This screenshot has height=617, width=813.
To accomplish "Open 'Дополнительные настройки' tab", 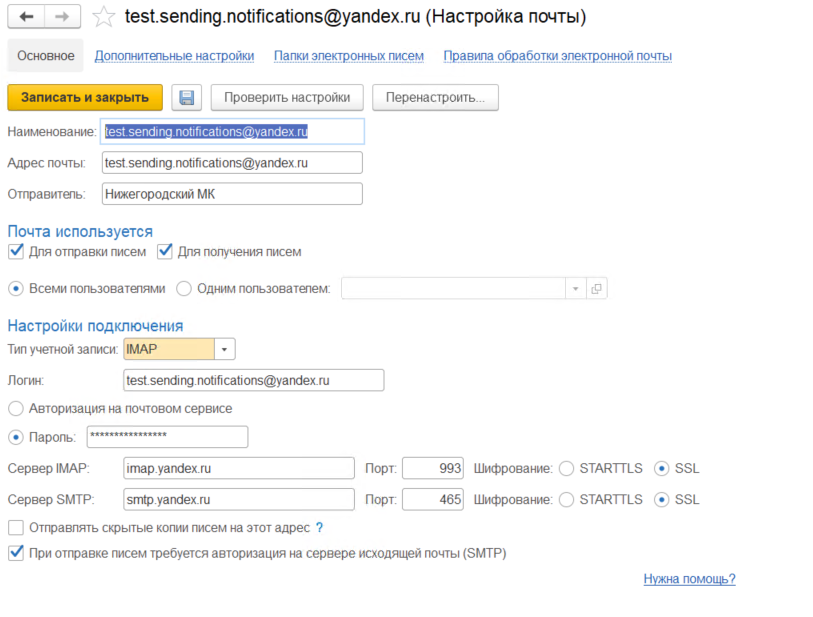I will 174,56.
